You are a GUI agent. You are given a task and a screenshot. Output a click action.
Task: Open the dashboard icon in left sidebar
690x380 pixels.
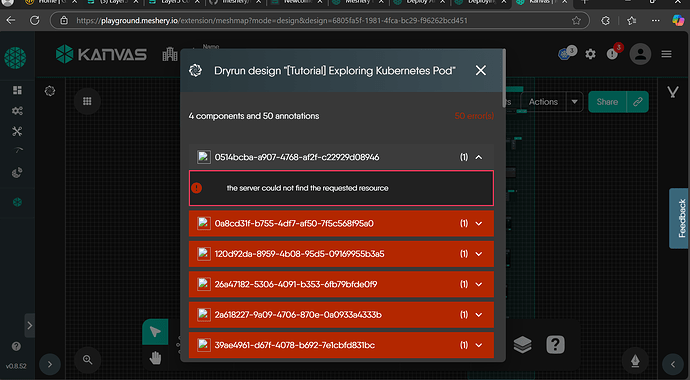click(17, 90)
